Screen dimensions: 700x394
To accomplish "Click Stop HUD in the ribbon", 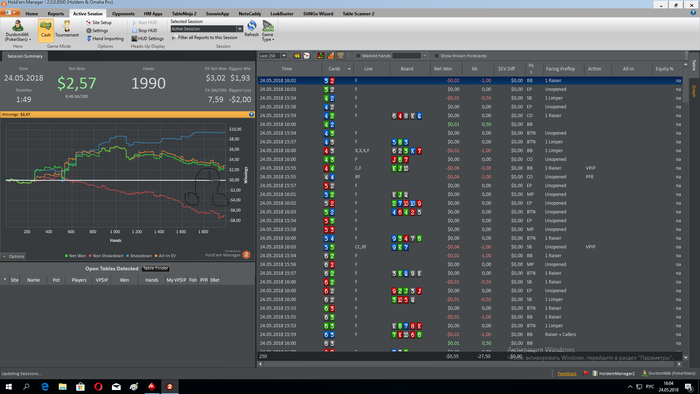I will click(x=144, y=30).
